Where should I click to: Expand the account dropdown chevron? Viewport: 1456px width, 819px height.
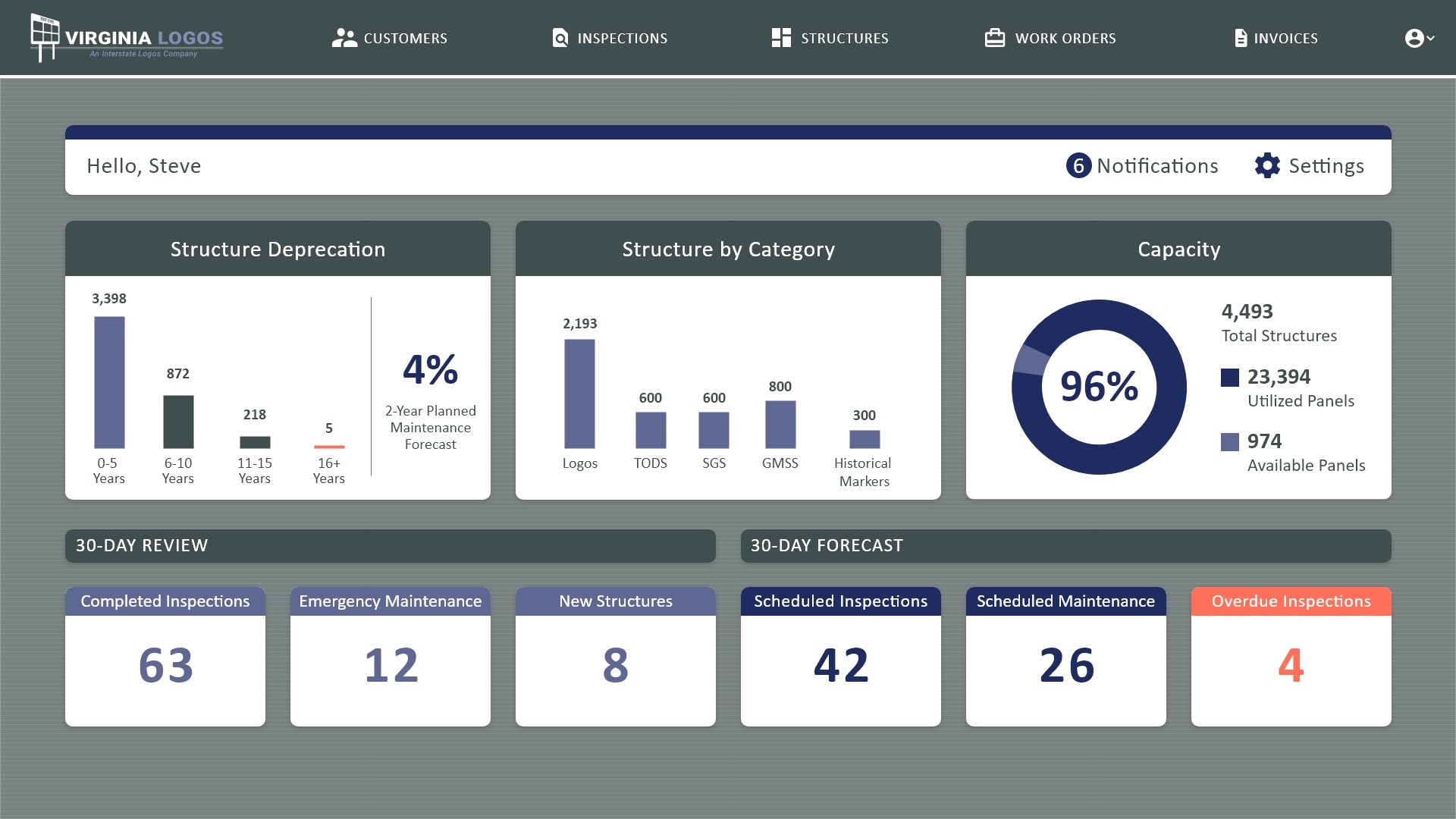point(1430,39)
